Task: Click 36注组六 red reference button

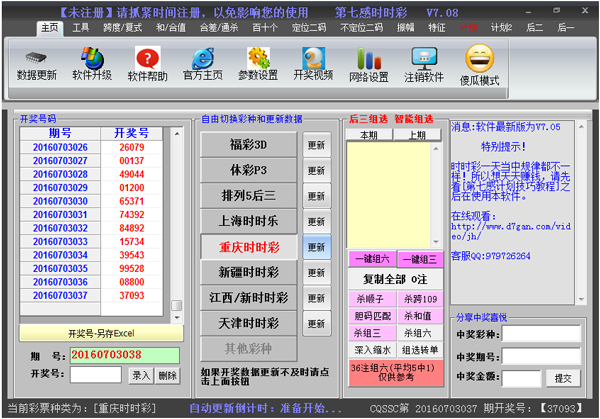Action: [x=396, y=373]
